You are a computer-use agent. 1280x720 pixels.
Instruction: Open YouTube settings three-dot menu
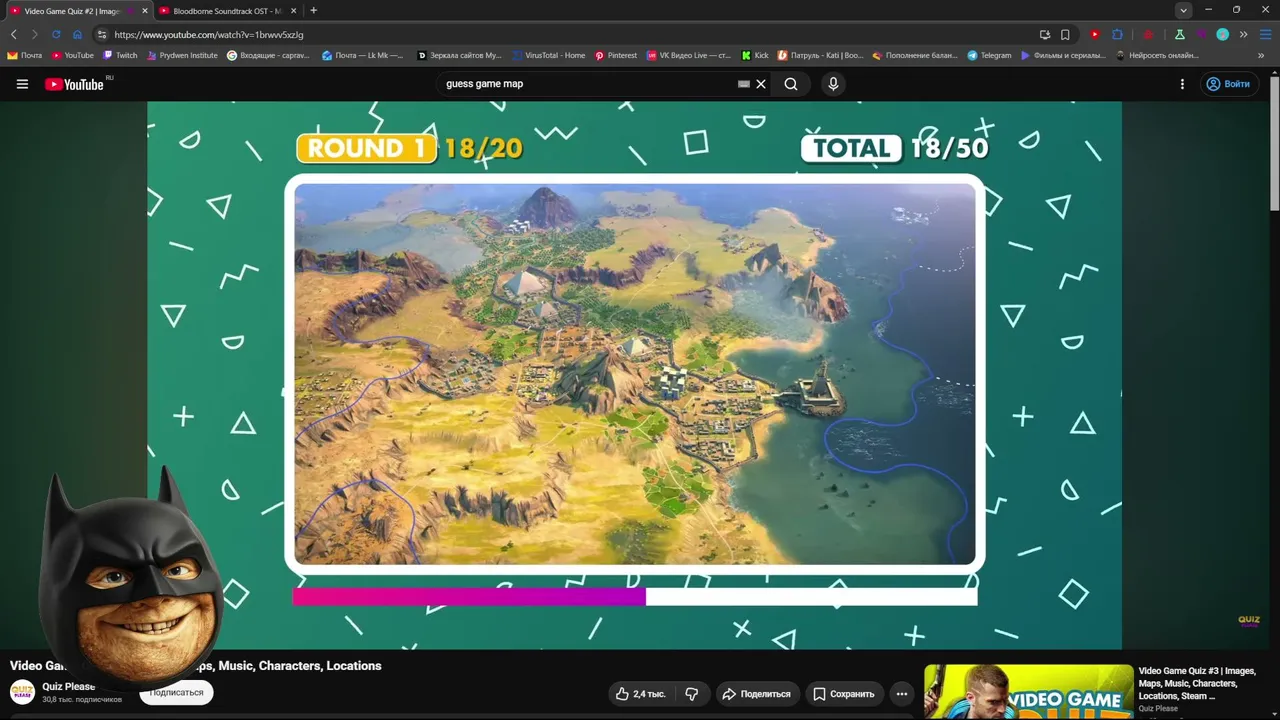(x=1182, y=84)
